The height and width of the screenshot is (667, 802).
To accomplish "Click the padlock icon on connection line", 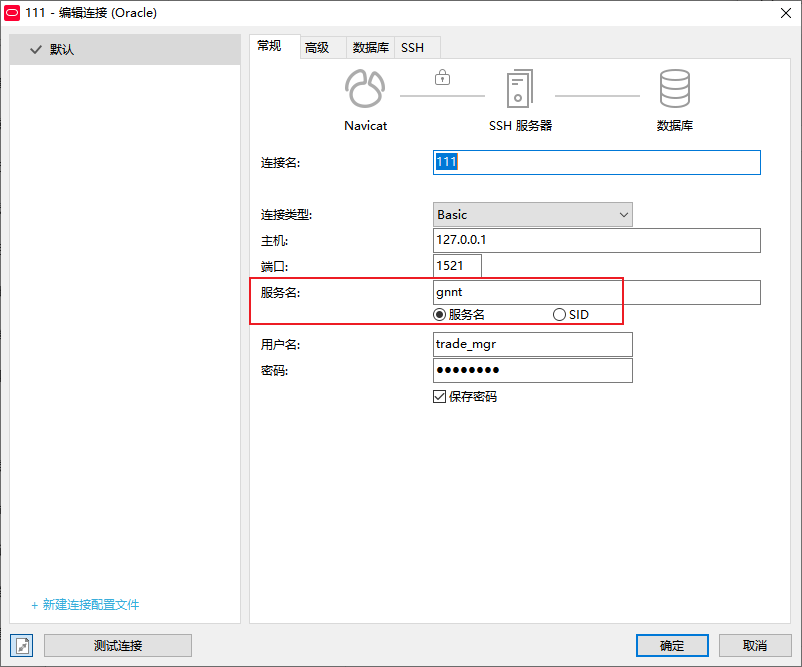I will tap(442, 77).
